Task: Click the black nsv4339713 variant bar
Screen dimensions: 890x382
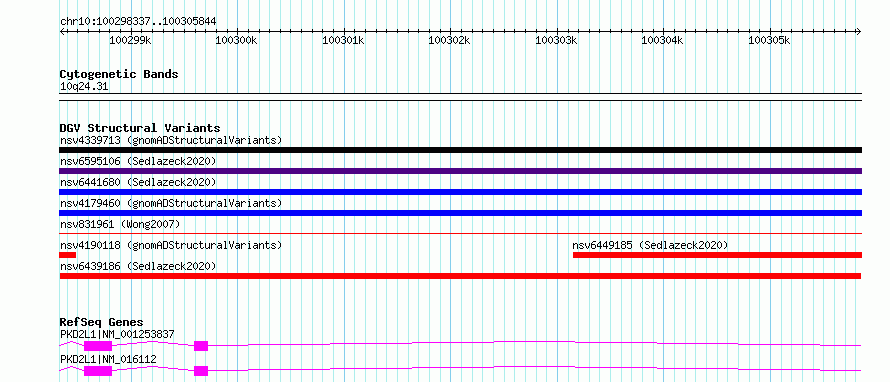Action: click(x=460, y=150)
